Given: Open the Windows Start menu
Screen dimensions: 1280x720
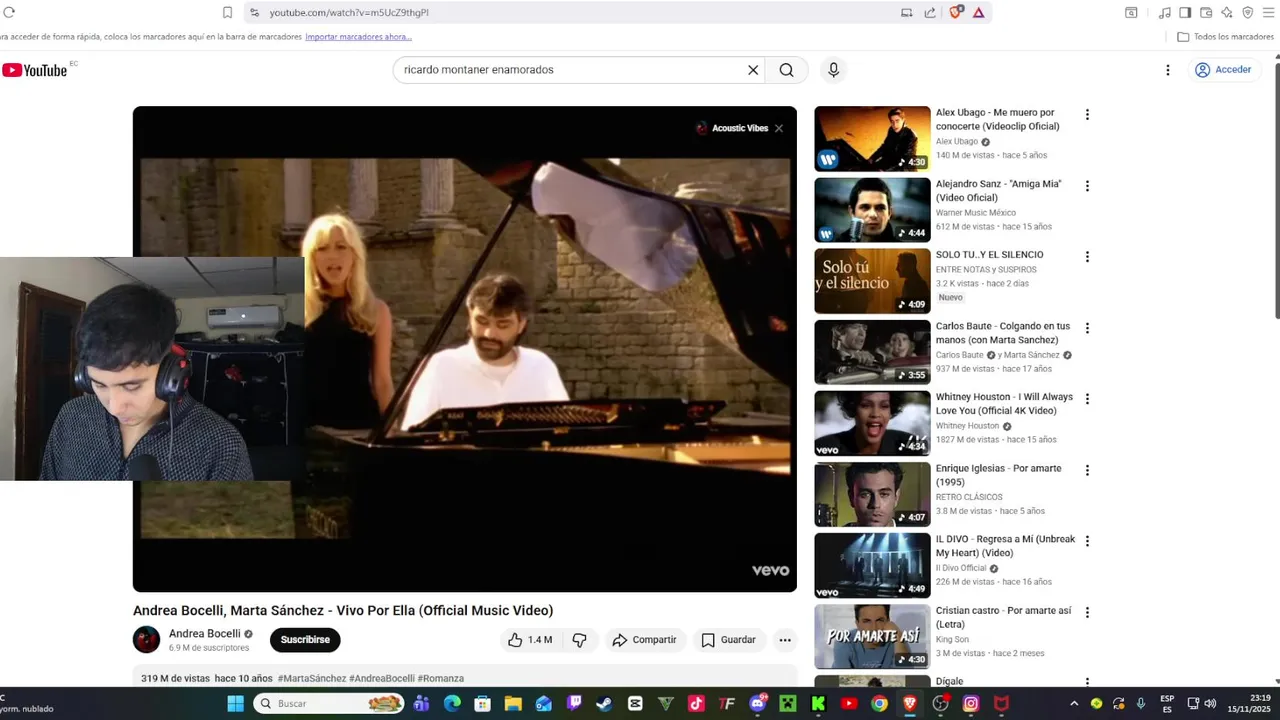Looking at the screenshot, I should [235, 704].
